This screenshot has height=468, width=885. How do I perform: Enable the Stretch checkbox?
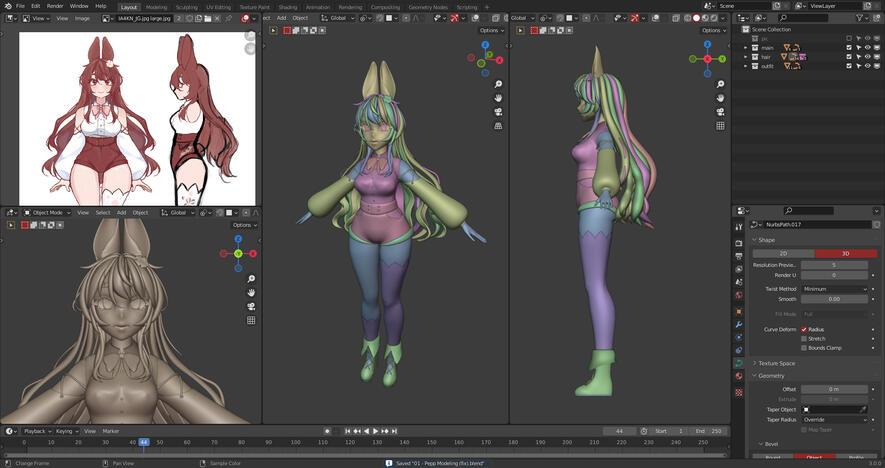(804, 339)
